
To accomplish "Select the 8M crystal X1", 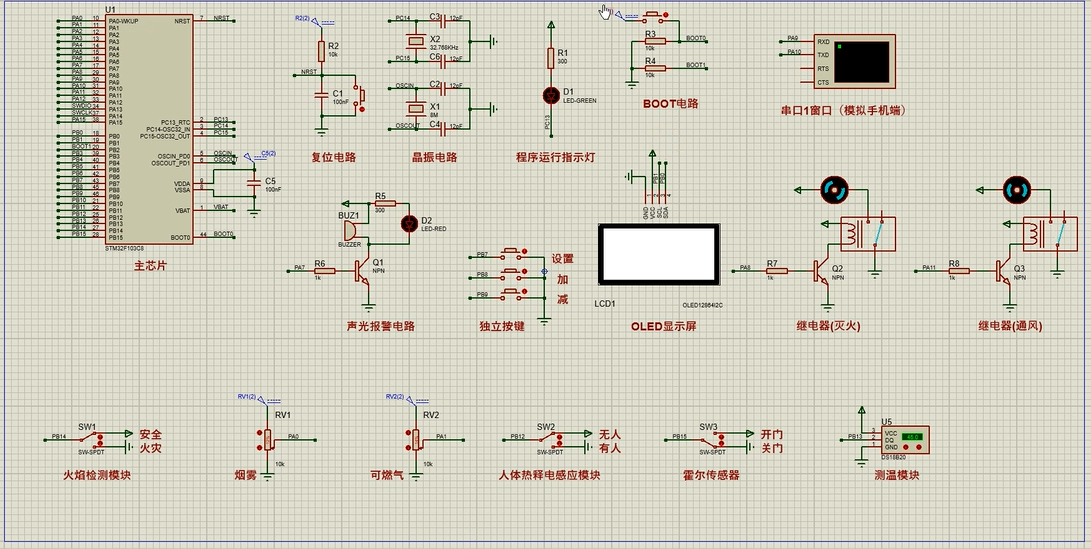I will click(x=416, y=108).
